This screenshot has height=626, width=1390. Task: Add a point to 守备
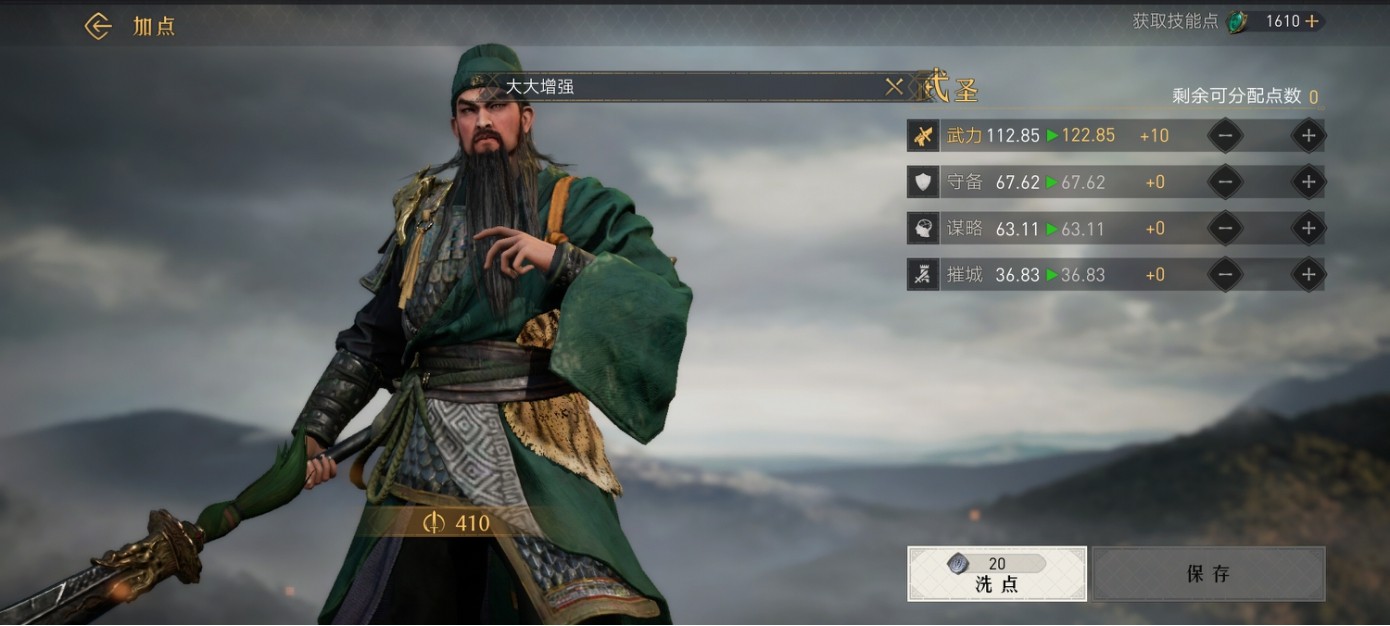coord(1308,182)
